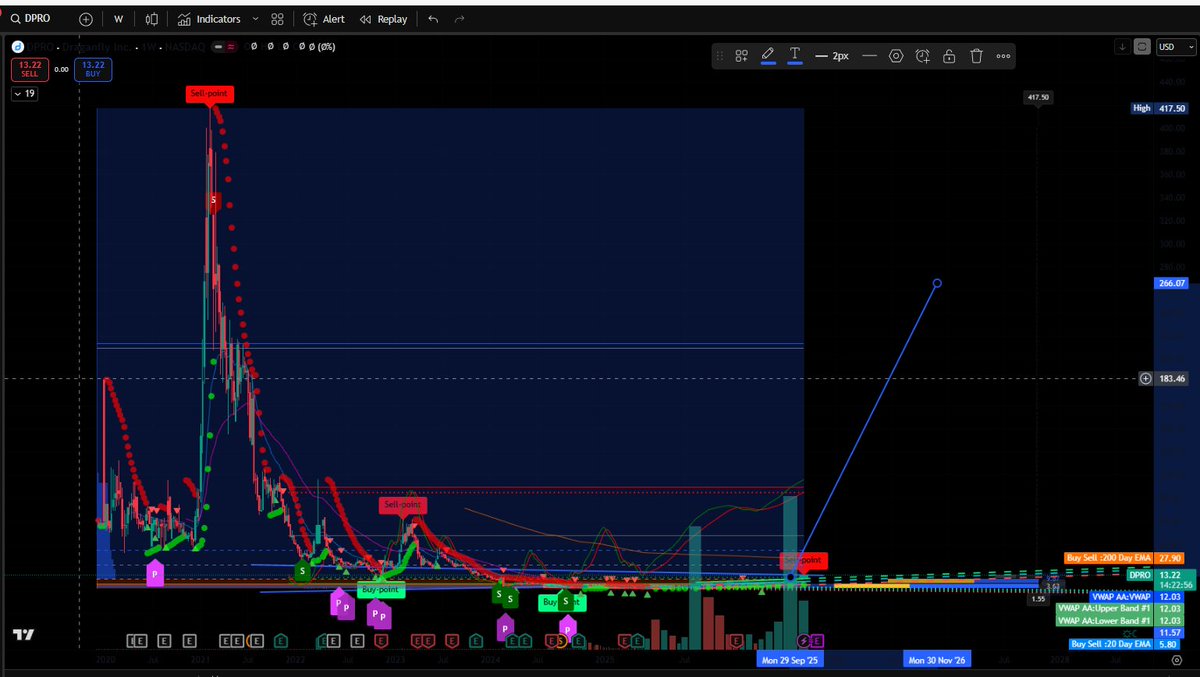This screenshot has width=1200, height=677.
Task: Choose line style in drawing toolbar
Action: click(x=869, y=56)
